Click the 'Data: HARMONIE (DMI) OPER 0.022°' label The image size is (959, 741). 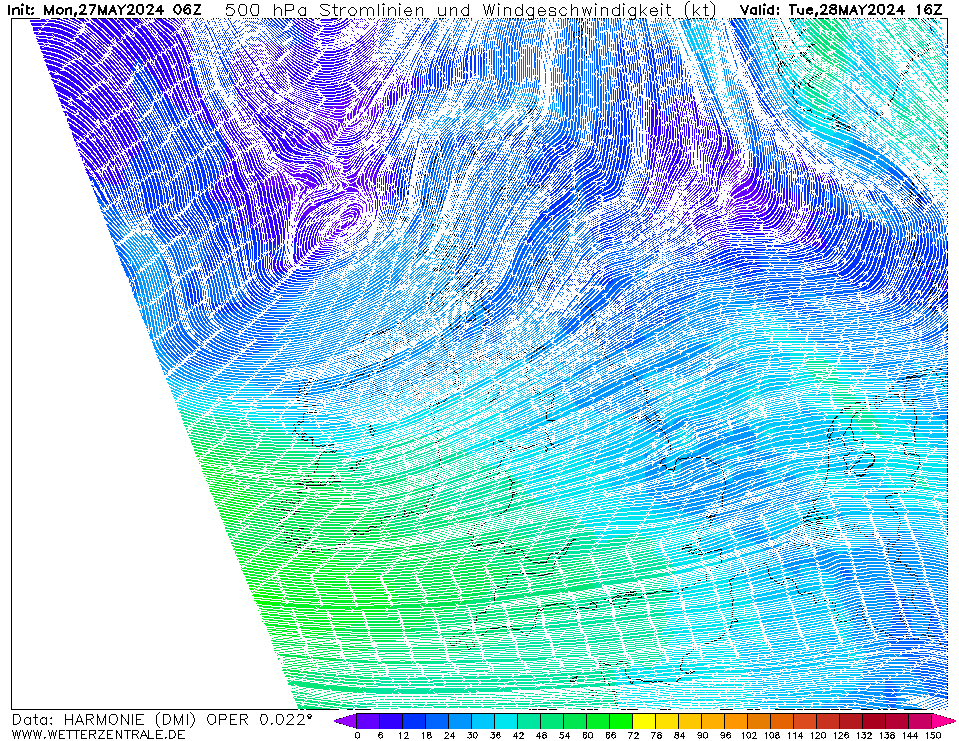[x=162, y=720]
